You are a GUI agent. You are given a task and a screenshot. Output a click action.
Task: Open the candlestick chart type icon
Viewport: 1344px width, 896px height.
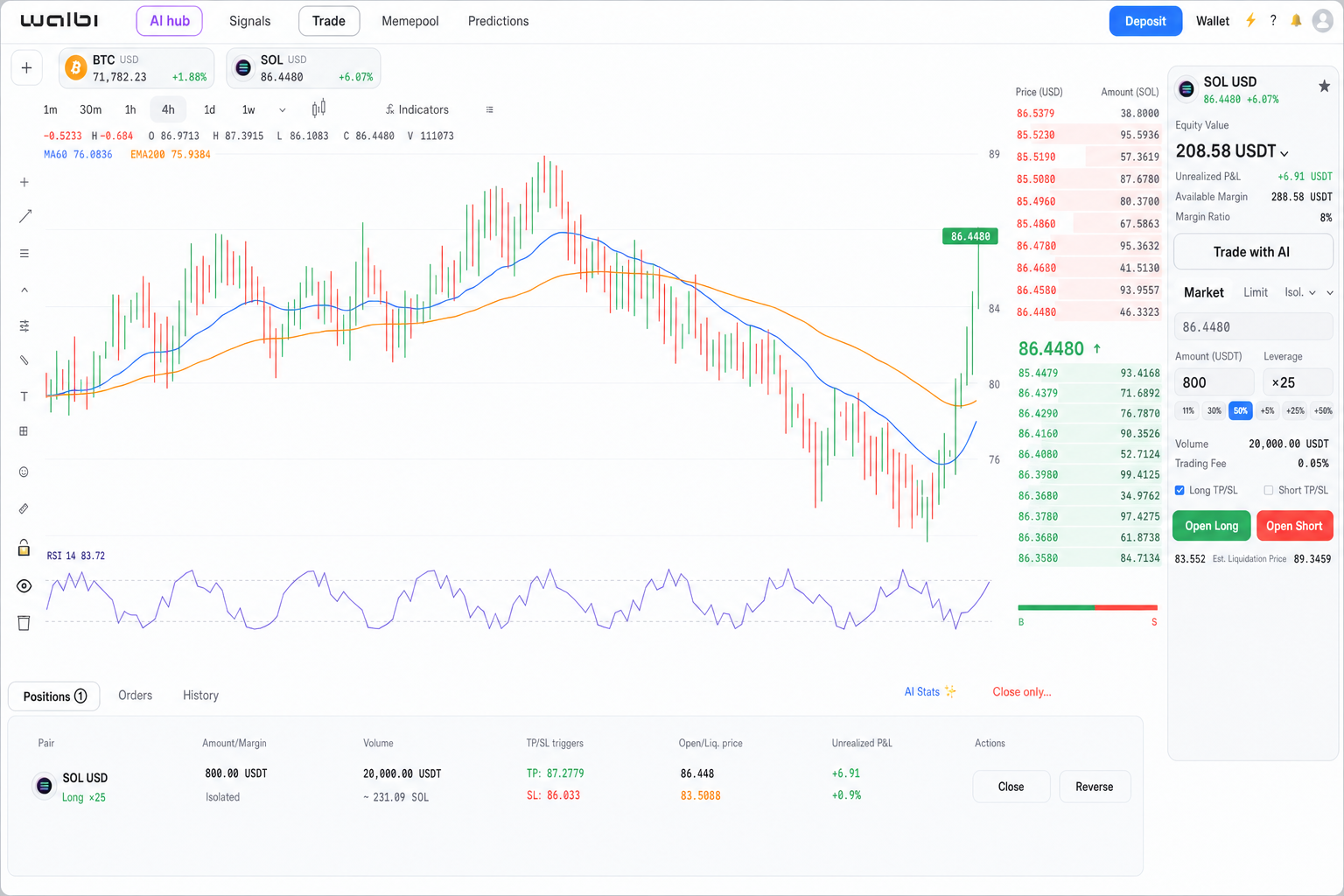(318, 108)
